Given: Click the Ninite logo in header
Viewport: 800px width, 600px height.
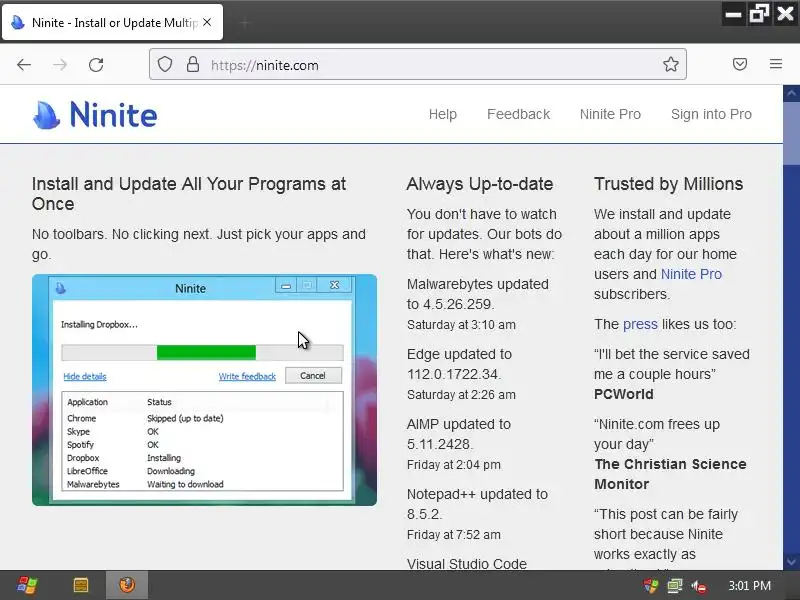Looking at the screenshot, I should pos(95,115).
